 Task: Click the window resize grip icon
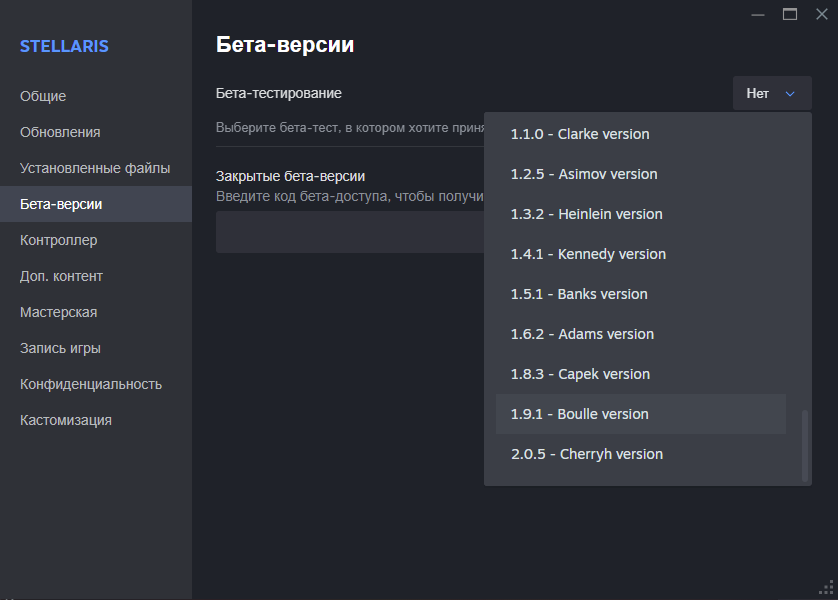tap(826, 588)
